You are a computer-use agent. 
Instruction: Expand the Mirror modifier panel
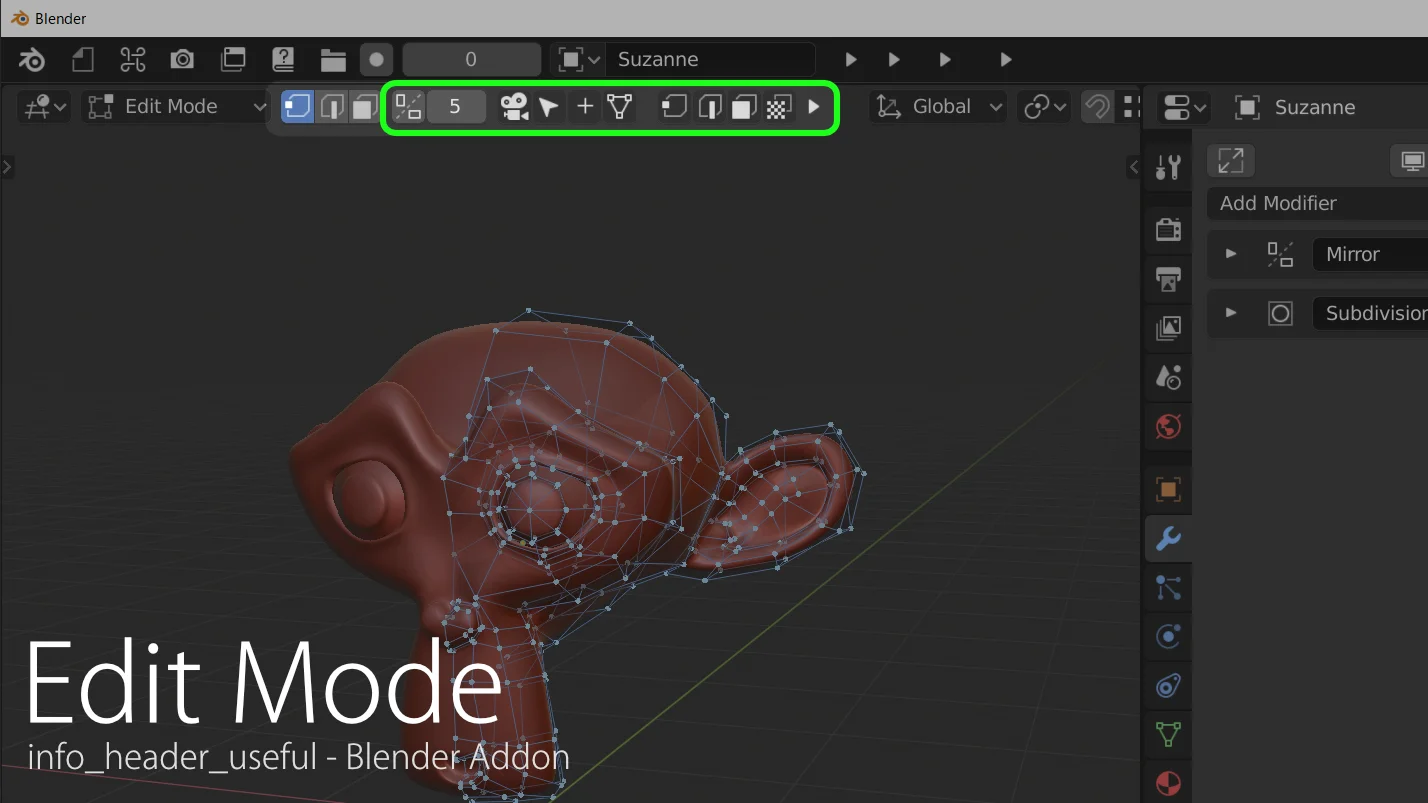[1231, 254]
